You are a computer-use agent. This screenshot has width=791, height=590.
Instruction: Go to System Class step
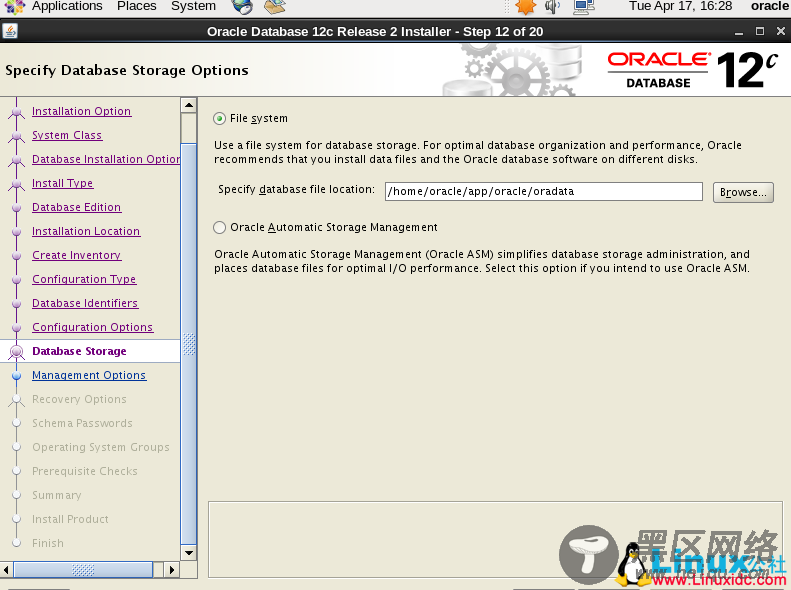(67, 135)
